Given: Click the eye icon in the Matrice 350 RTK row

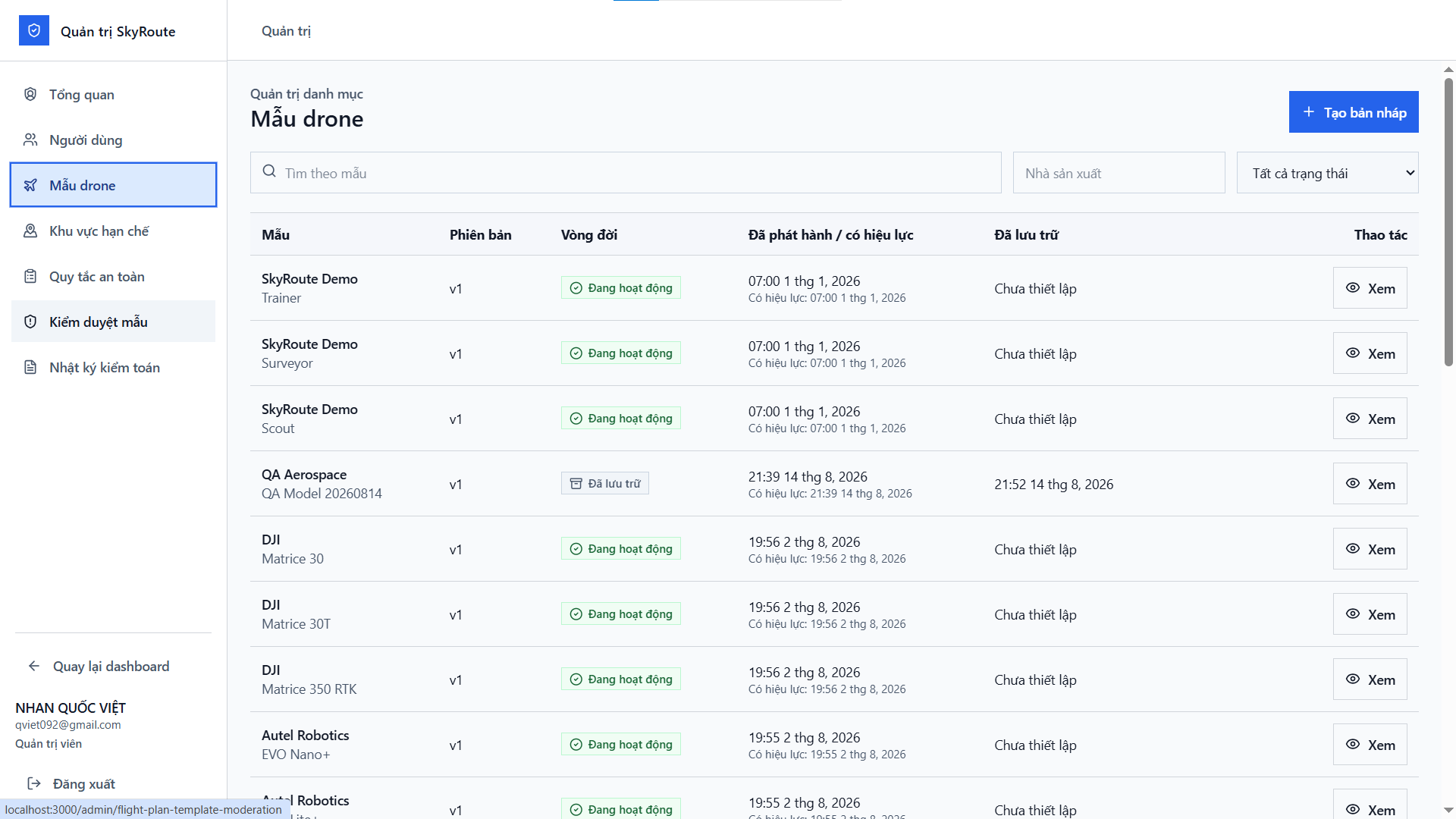Looking at the screenshot, I should [1353, 679].
